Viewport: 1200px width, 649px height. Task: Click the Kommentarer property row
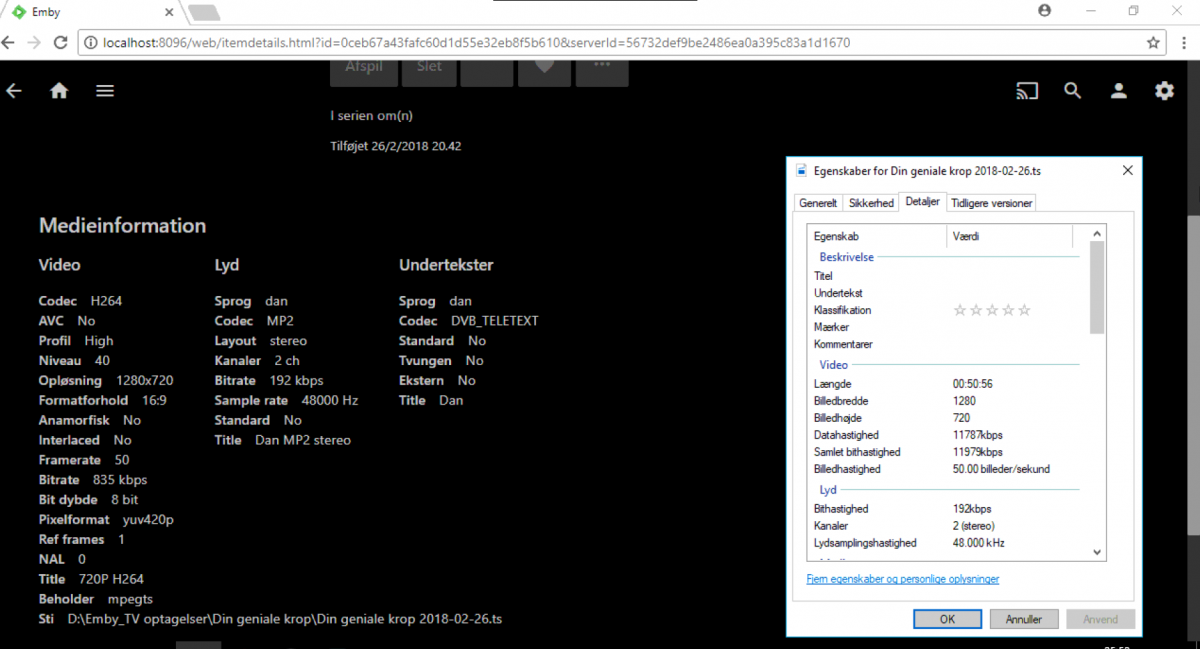click(x=947, y=344)
